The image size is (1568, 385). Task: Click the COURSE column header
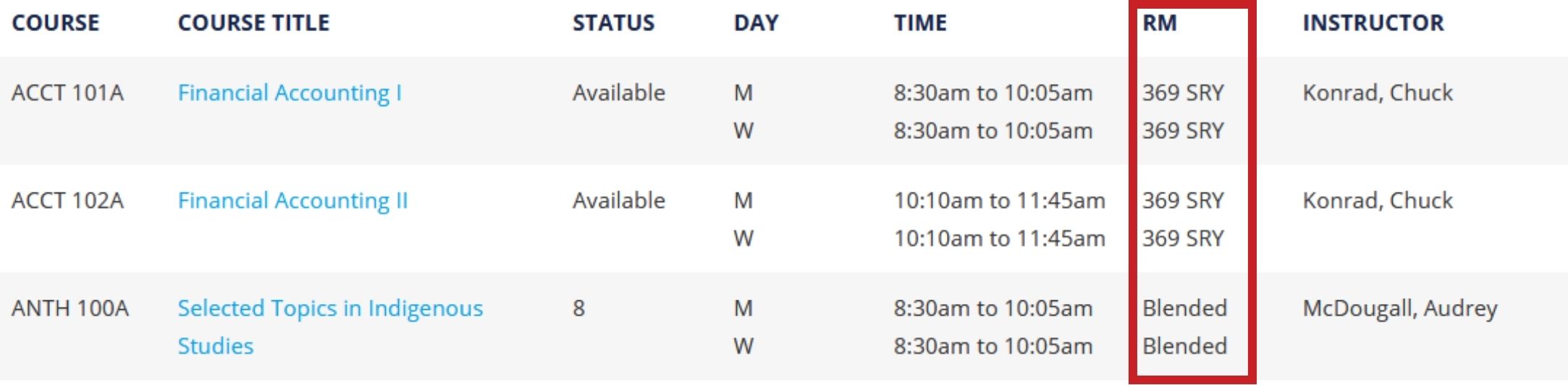[x=56, y=23]
